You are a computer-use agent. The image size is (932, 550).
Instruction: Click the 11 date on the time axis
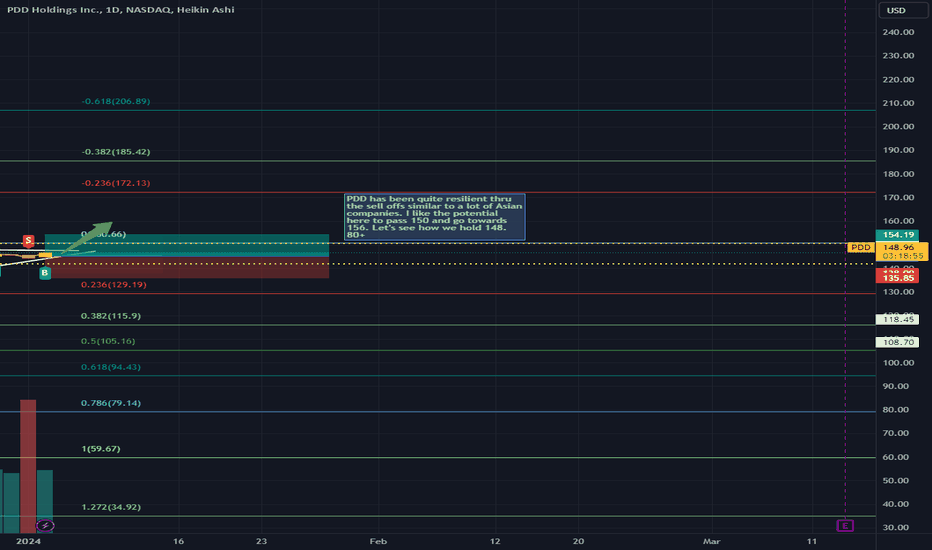pos(812,541)
